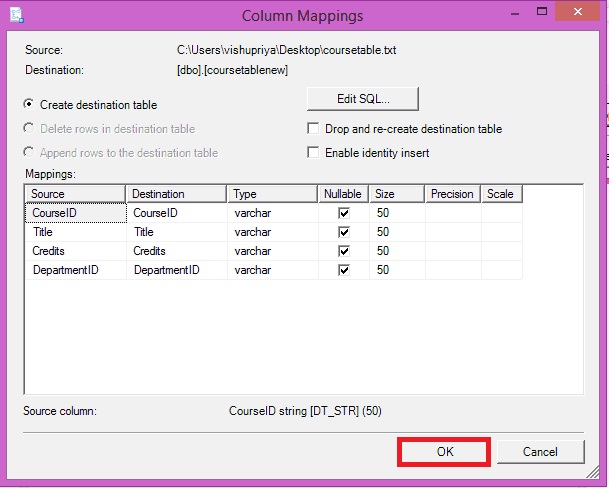
Task: Edit size 50 in DepartmentID row
Action: pos(397,270)
